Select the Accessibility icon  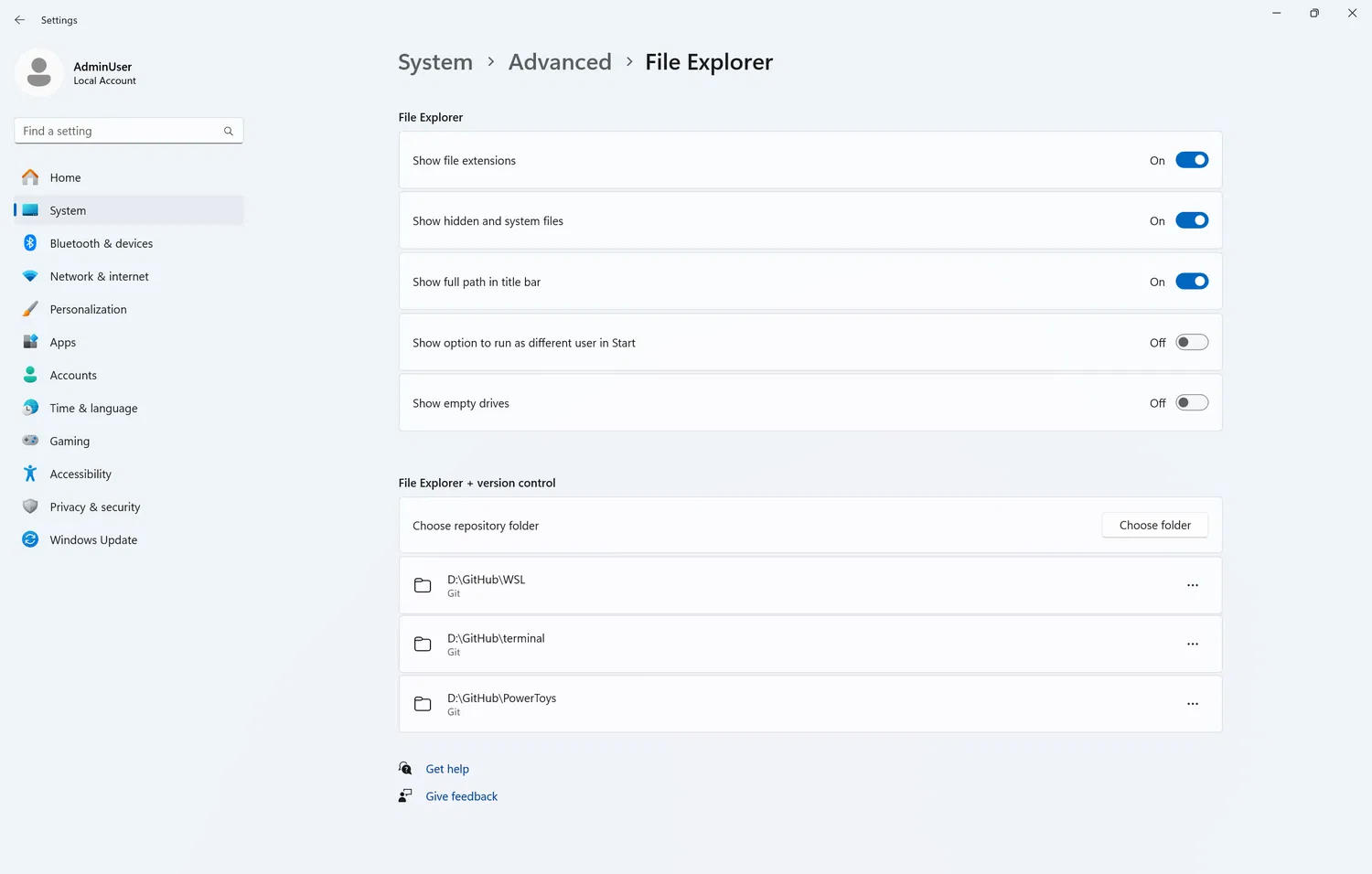[x=30, y=474]
